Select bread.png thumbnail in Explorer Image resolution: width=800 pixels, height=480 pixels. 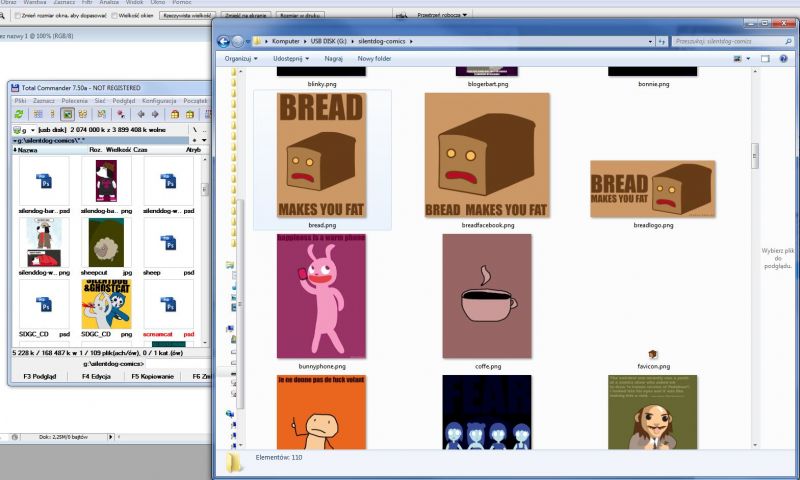pos(322,156)
